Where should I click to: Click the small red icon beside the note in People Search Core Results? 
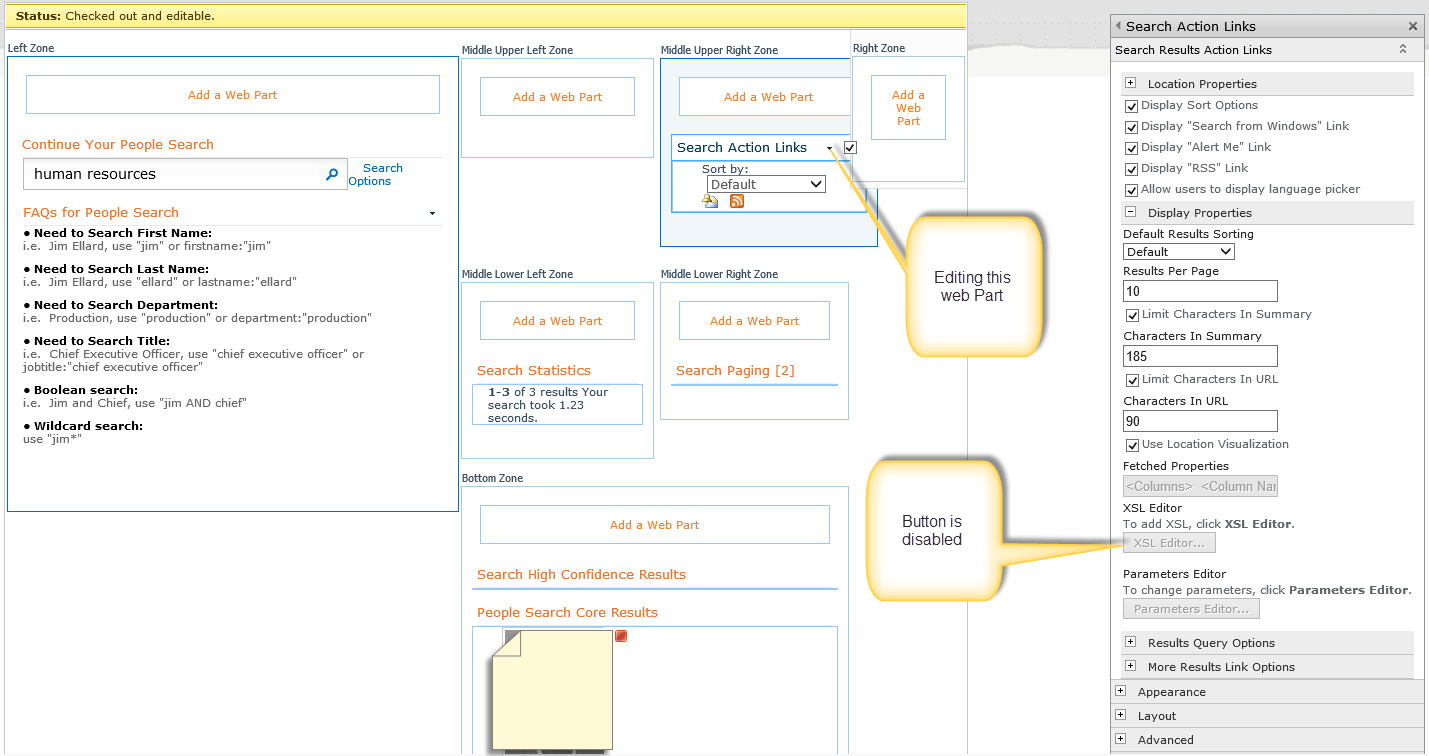(621, 636)
